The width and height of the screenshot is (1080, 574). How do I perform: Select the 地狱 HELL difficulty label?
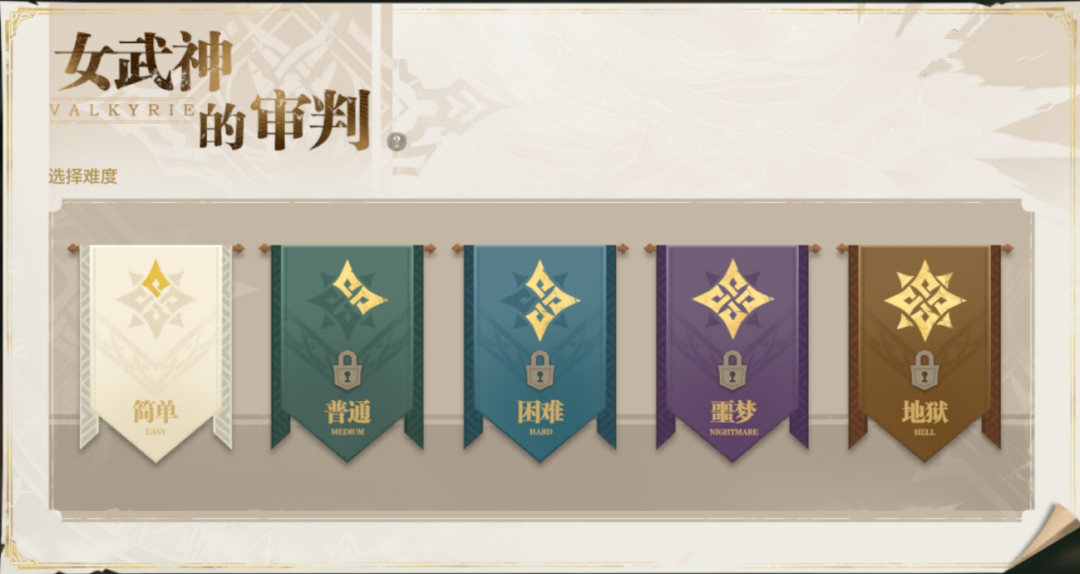point(924,417)
